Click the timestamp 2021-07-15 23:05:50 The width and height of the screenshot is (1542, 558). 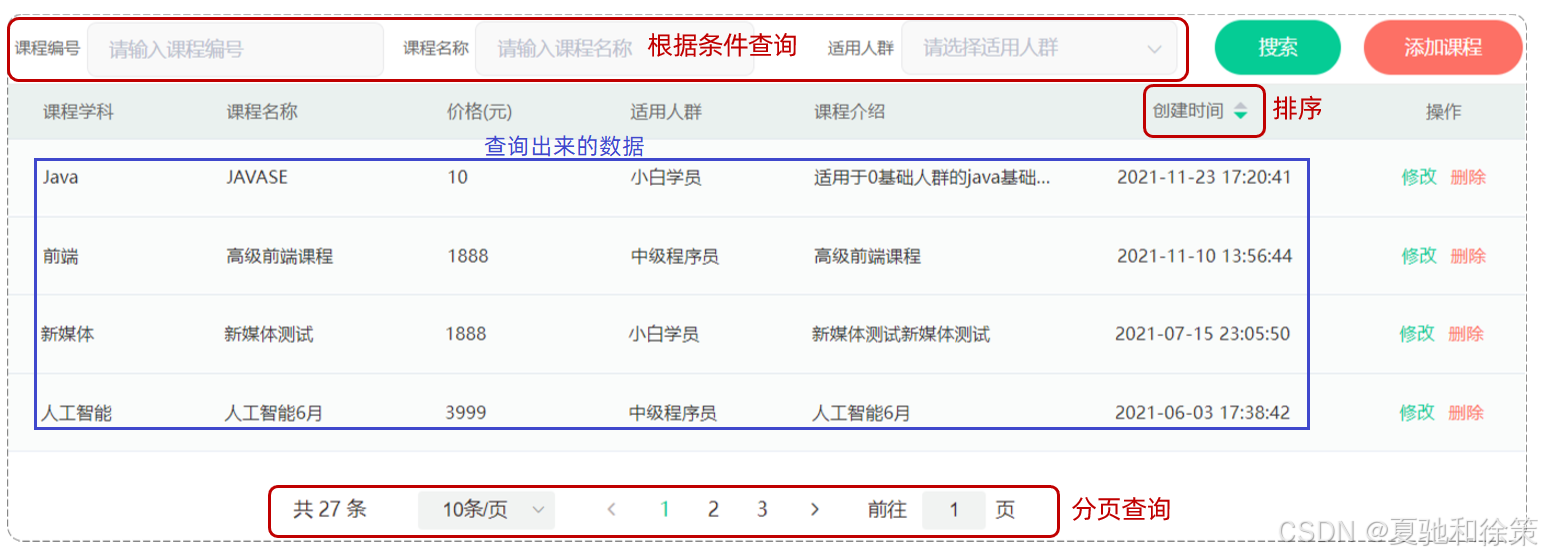click(1202, 334)
